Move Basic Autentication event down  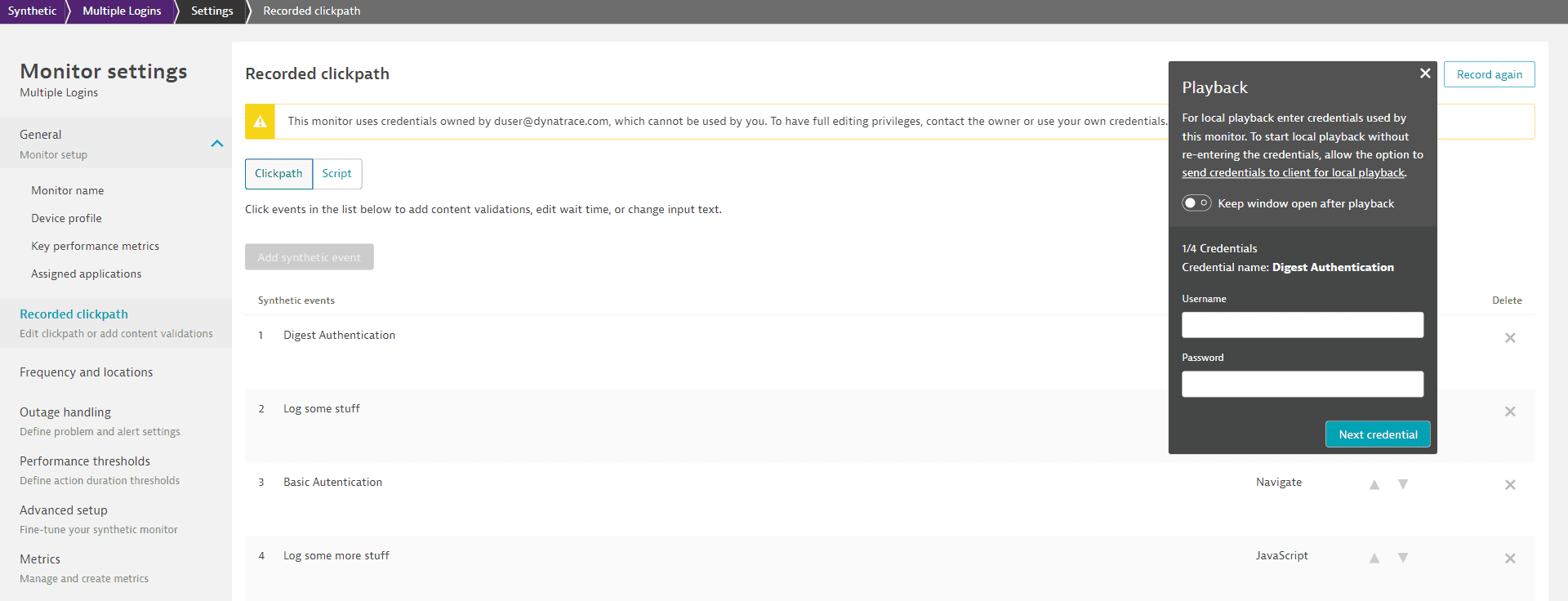[x=1403, y=484]
